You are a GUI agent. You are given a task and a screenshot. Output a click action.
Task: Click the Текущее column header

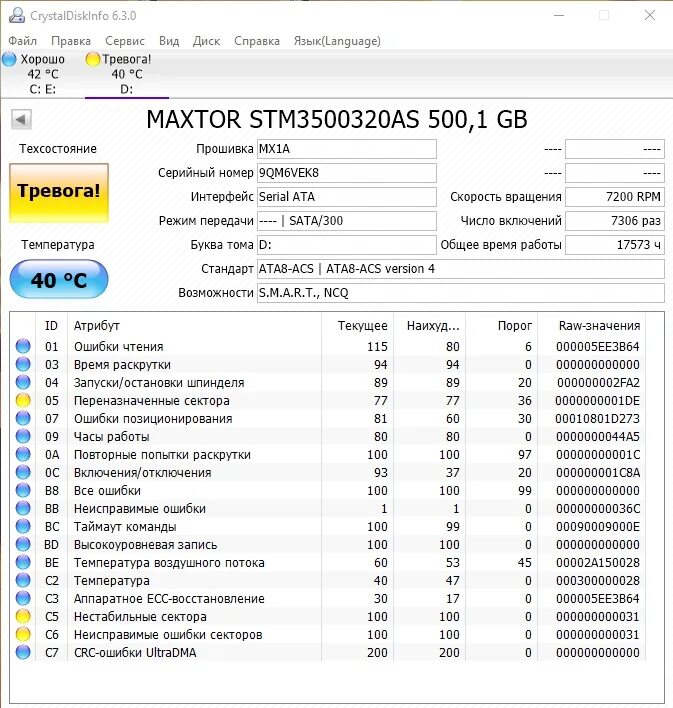click(x=357, y=326)
